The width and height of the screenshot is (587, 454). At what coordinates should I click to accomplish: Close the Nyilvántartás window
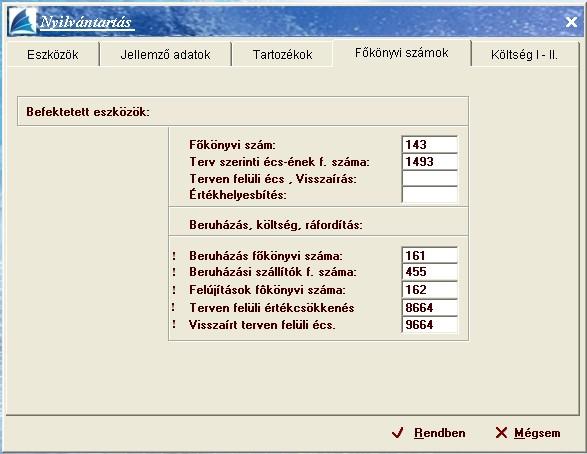click(x=571, y=22)
